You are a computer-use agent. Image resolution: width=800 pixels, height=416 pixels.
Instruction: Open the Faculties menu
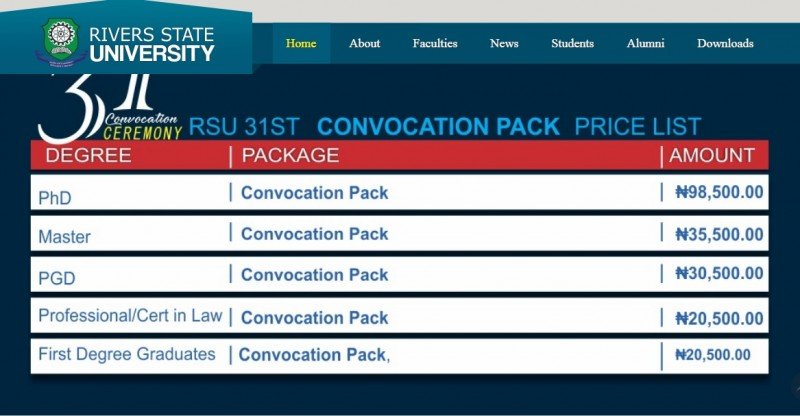(435, 43)
